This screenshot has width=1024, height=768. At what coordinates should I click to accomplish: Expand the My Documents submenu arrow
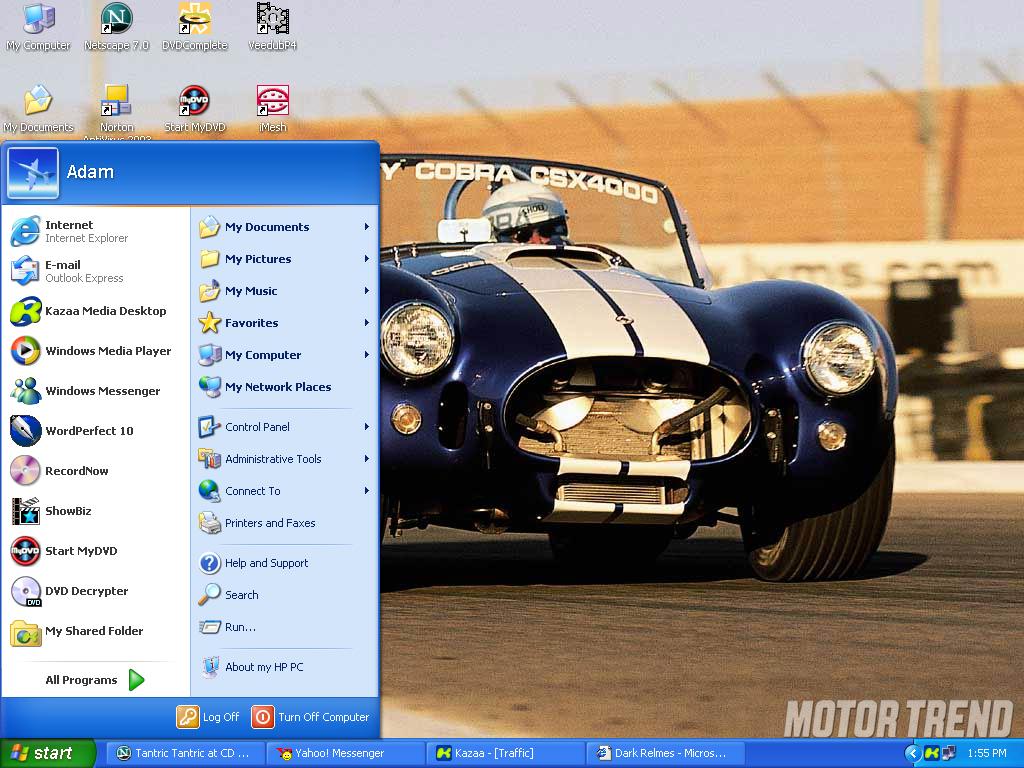[x=366, y=227]
